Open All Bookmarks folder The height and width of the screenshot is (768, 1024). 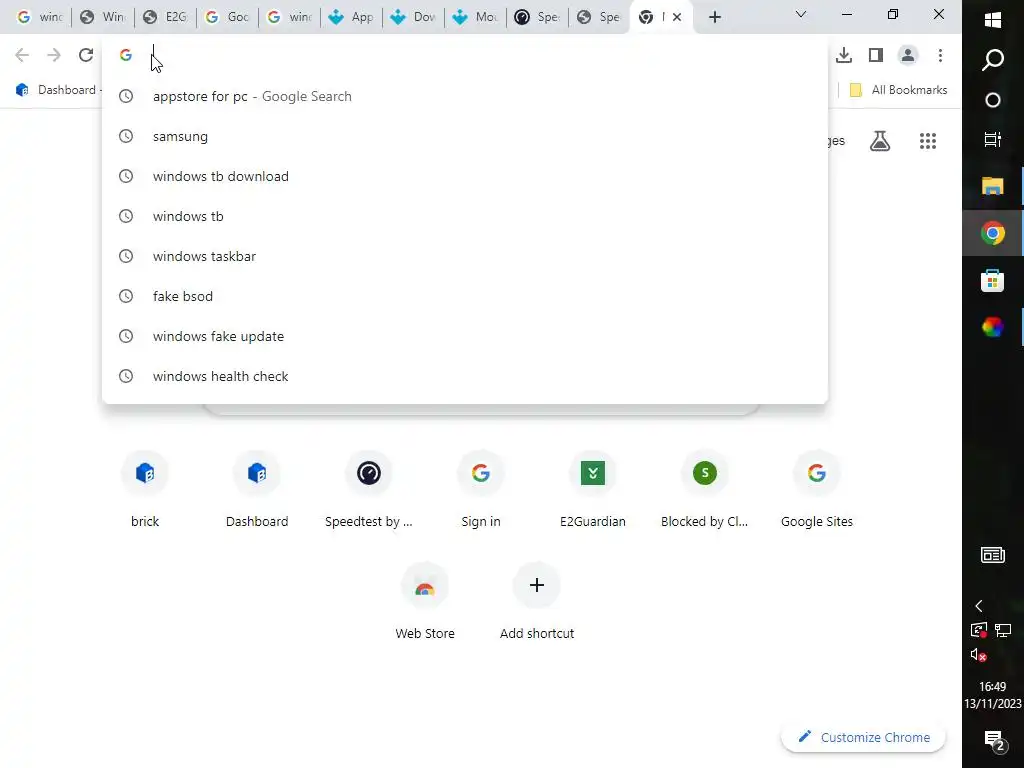[x=898, y=89]
